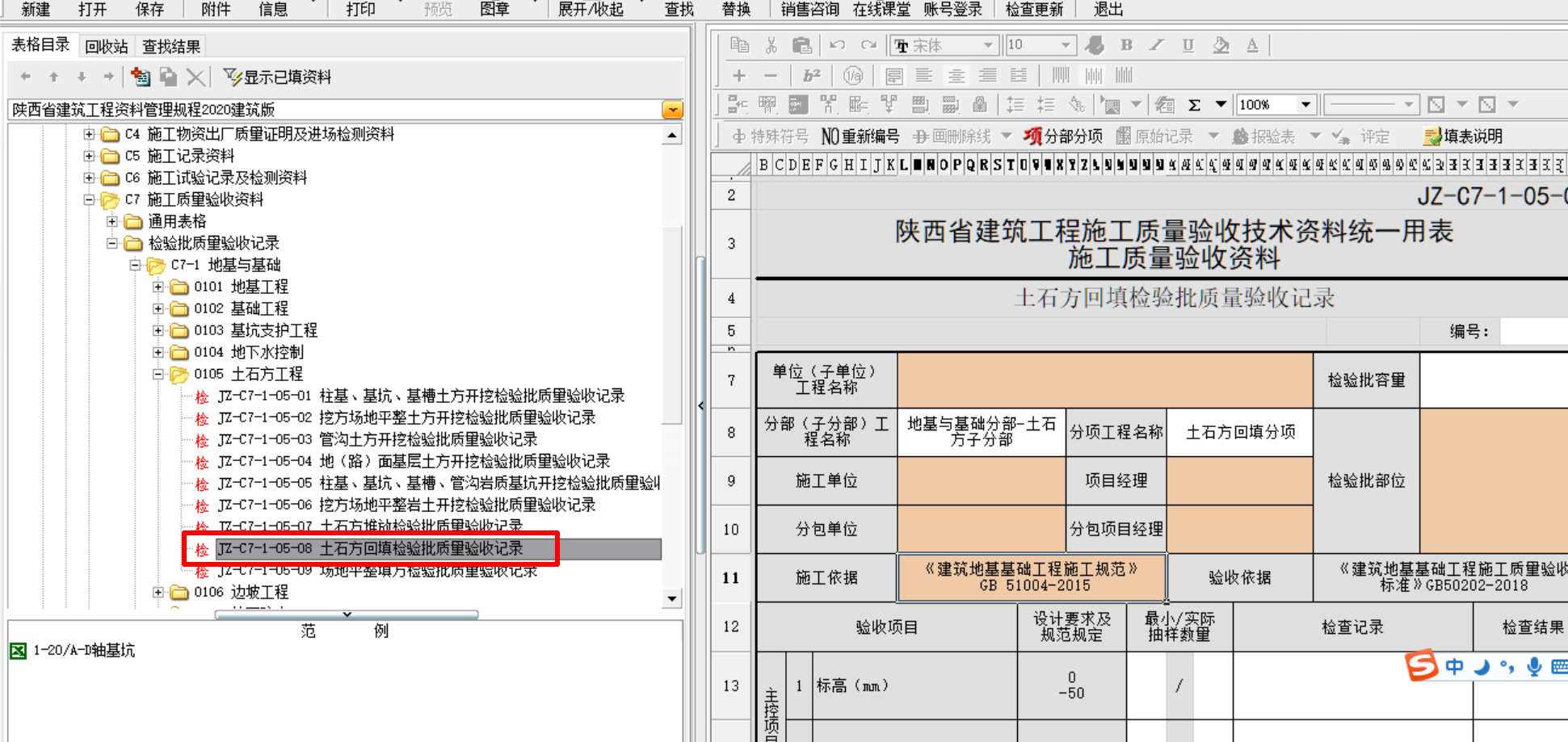Toggle underline formatting

point(1188,45)
